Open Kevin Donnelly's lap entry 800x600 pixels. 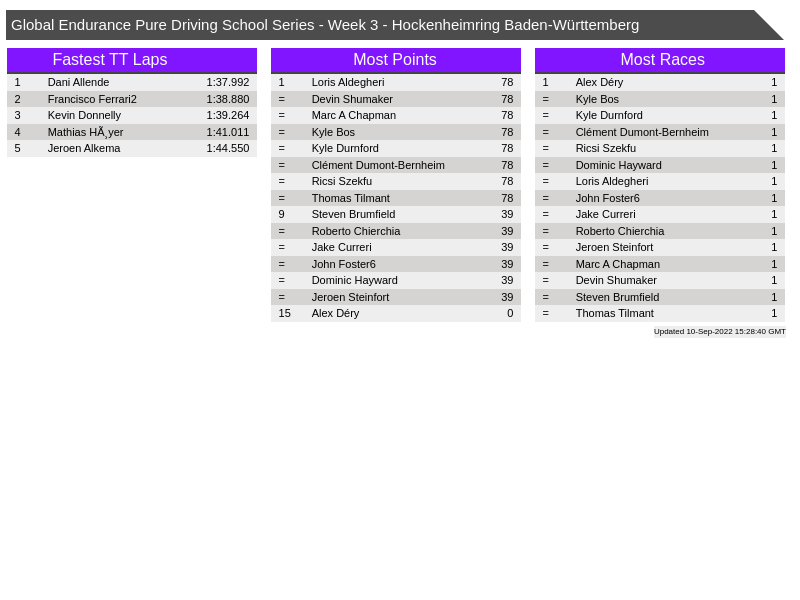point(84,115)
